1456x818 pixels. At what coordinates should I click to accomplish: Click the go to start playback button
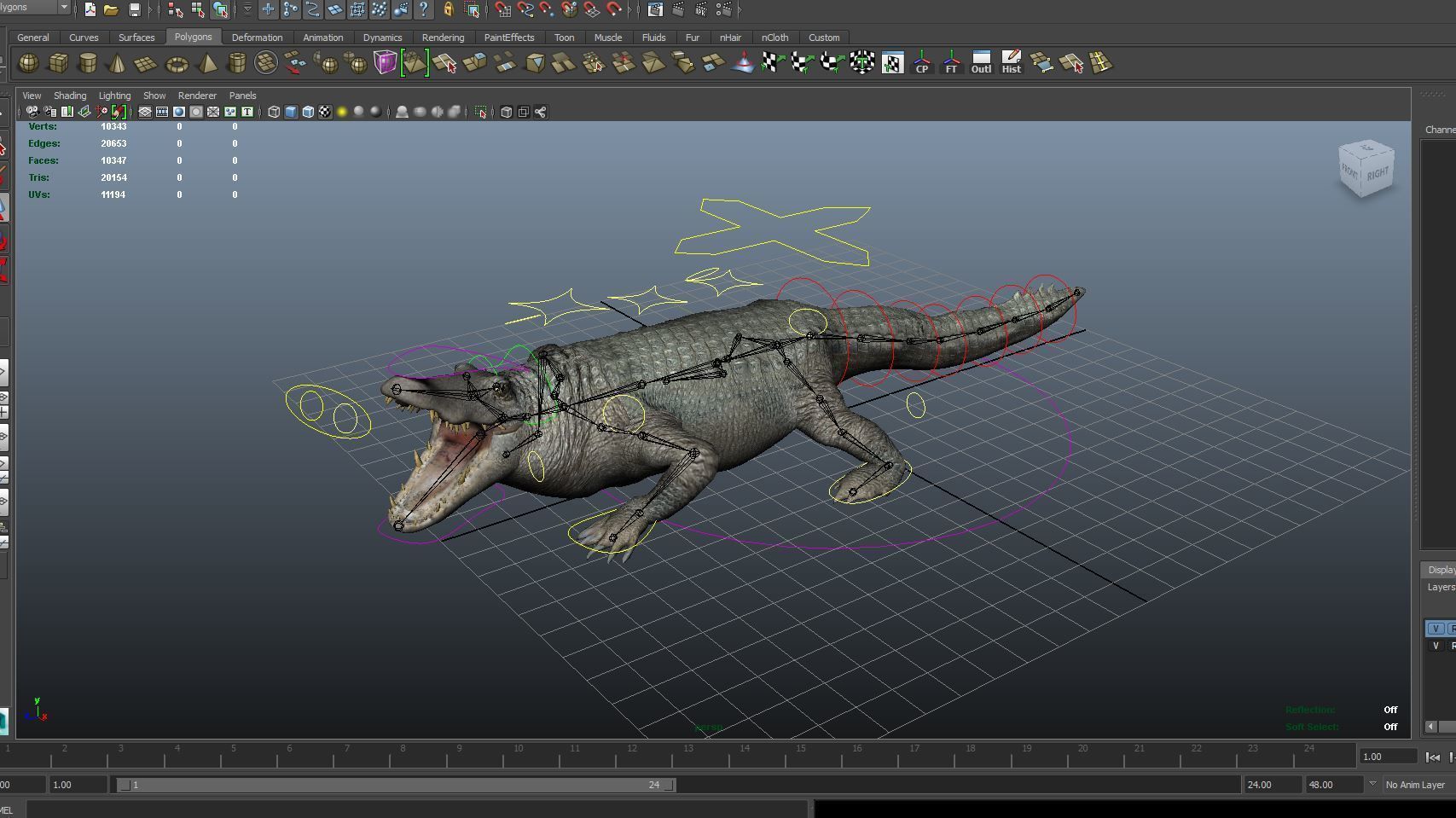1433,757
